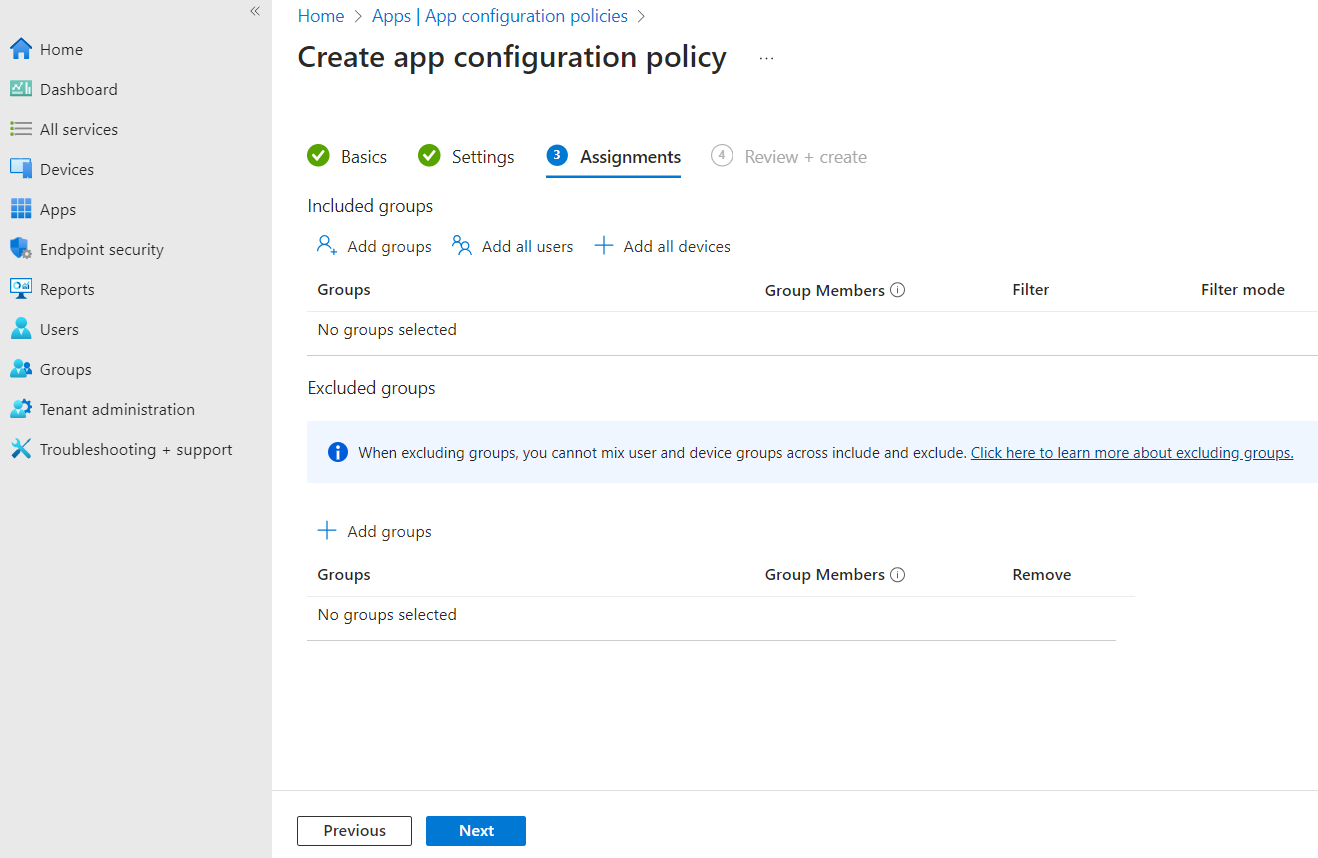Open Dashboard from the sidebar
Image resolution: width=1318 pixels, height=858 pixels.
pos(79,89)
